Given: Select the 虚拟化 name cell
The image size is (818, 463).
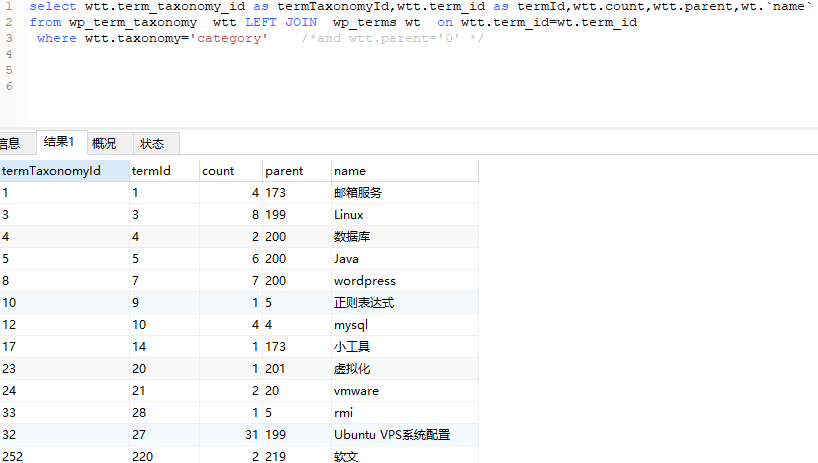Looking at the screenshot, I should click(405, 369).
